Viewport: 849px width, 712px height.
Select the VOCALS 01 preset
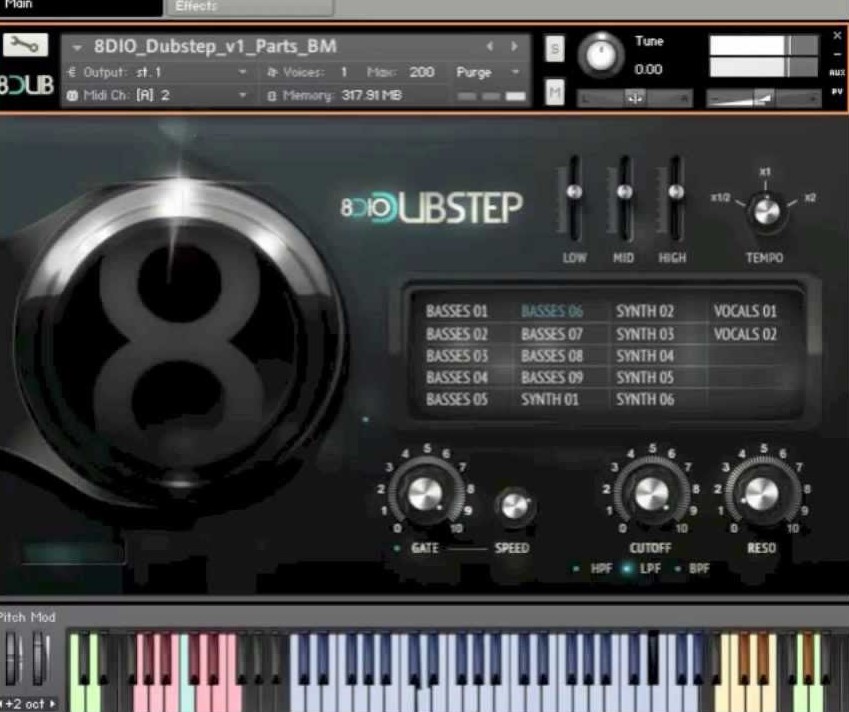[x=745, y=311]
